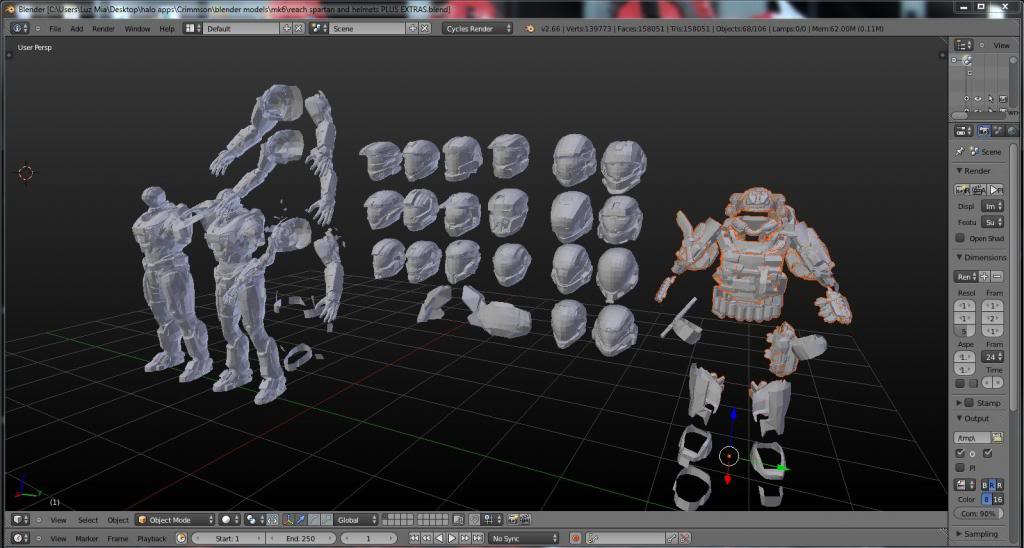Screen dimensions: 1024x548
Task: Open the 3D viewport Object menu
Action: coord(118,520)
